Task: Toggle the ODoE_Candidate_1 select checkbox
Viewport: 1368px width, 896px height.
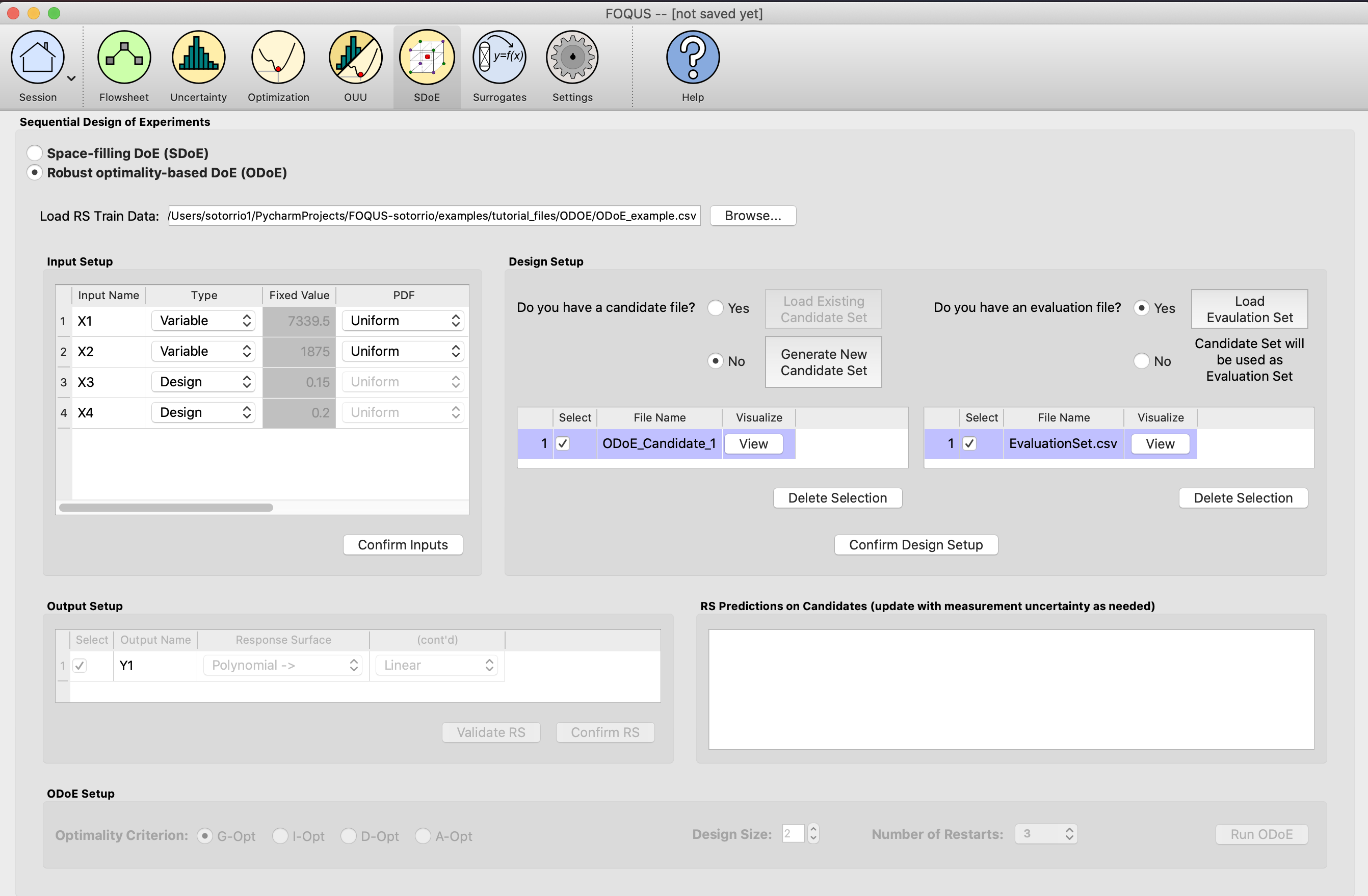Action: (x=563, y=444)
